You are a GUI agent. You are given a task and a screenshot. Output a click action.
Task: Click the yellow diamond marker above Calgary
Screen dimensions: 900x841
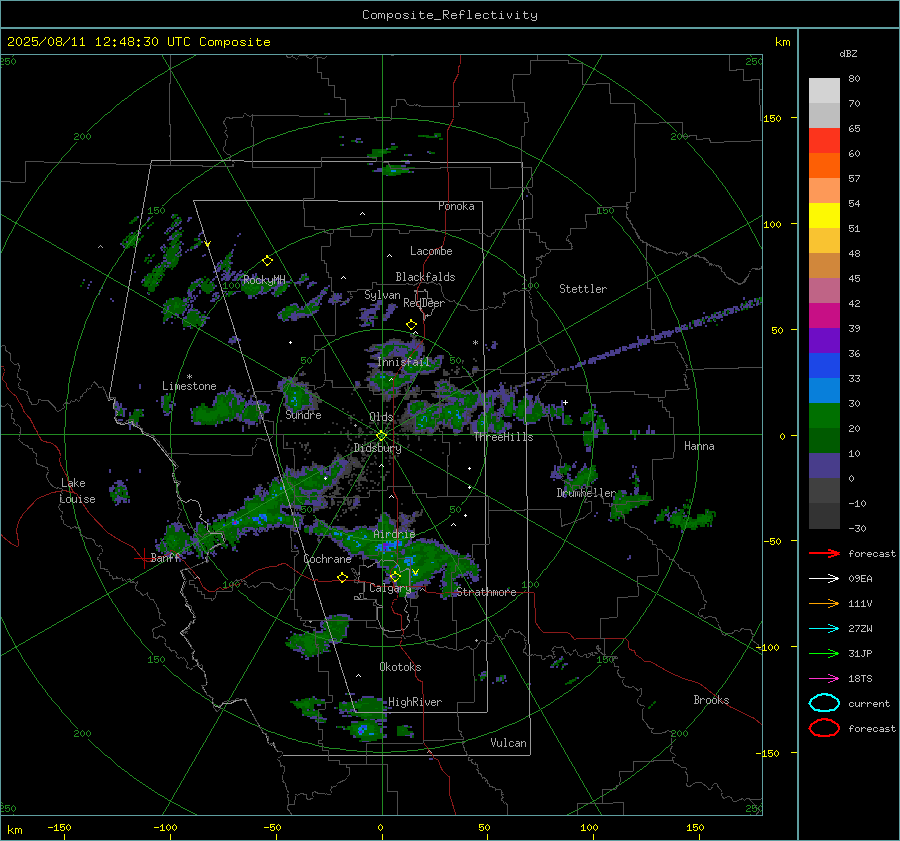(x=395, y=576)
